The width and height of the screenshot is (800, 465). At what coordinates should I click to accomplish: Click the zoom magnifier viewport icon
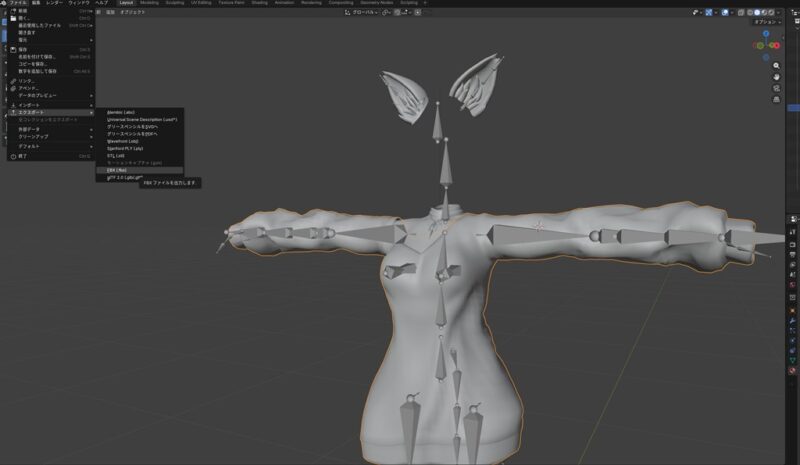777,65
